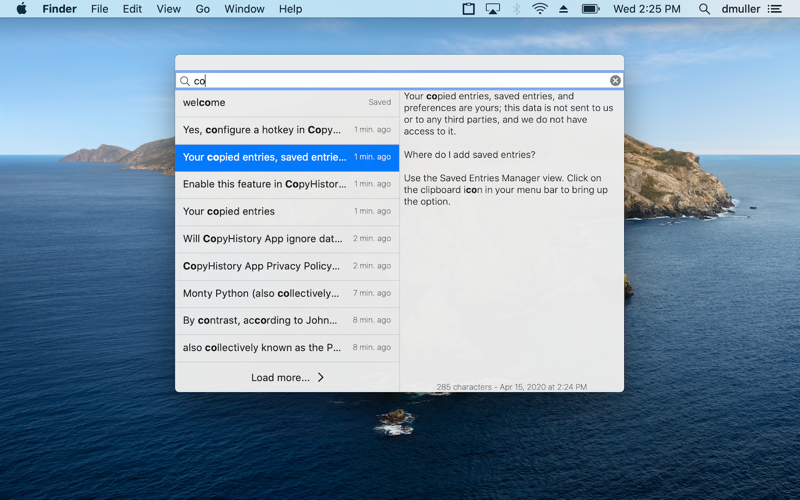
Task: Click the Wed 2:25 PM clock
Action: (646, 9)
